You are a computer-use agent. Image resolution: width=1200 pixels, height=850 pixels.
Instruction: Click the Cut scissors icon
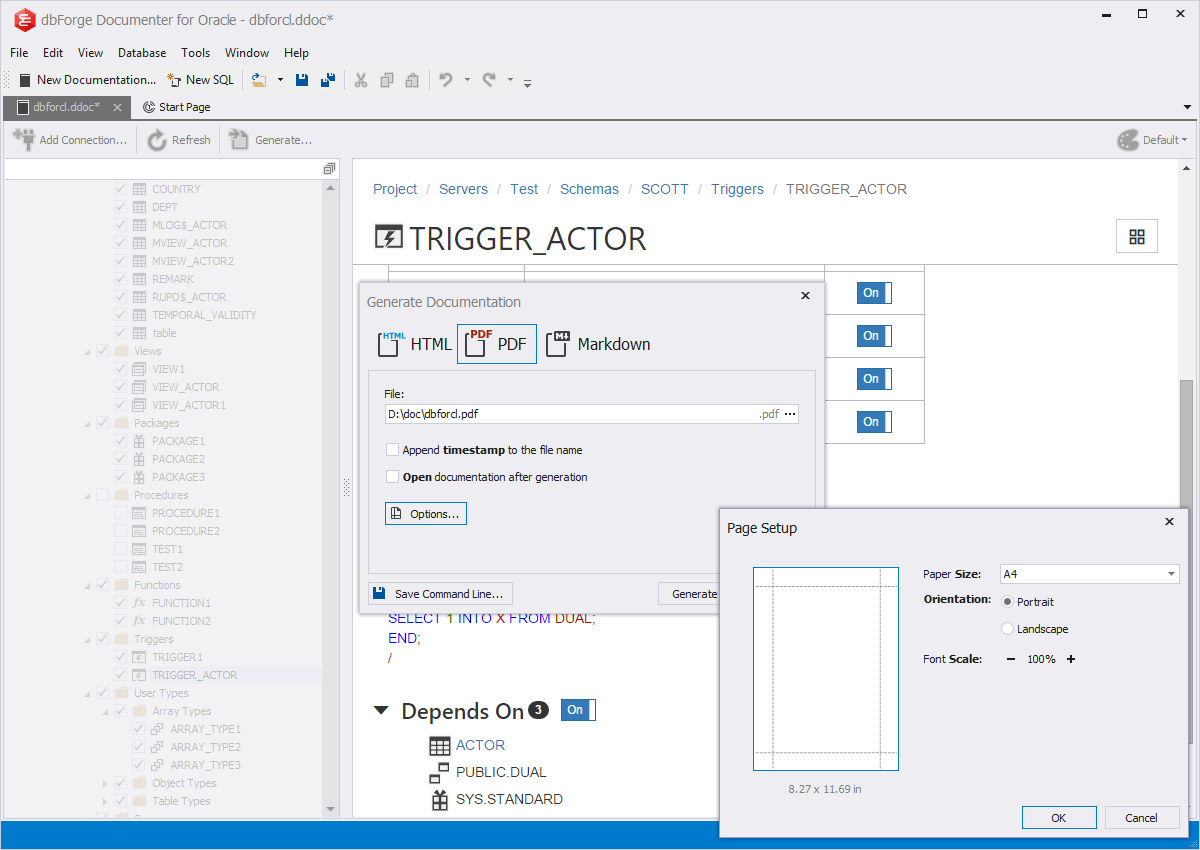point(361,80)
